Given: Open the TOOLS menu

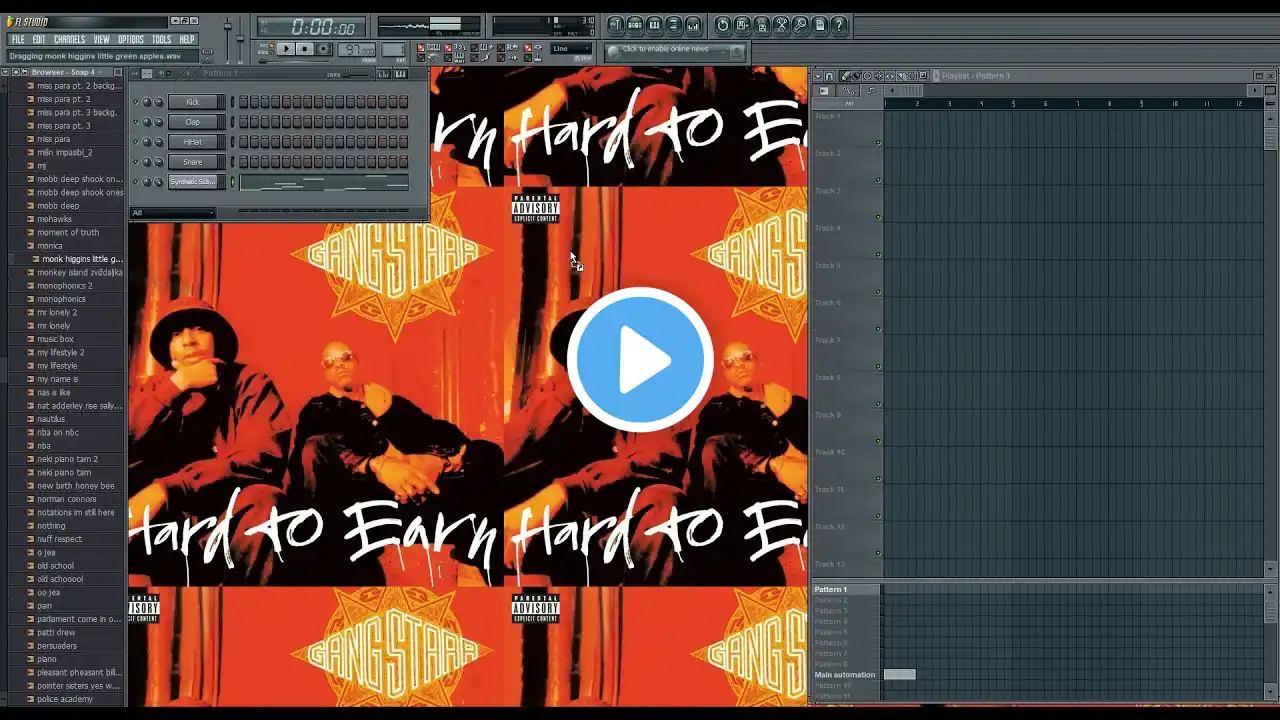Looking at the screenshot, I should click(161, 40).
